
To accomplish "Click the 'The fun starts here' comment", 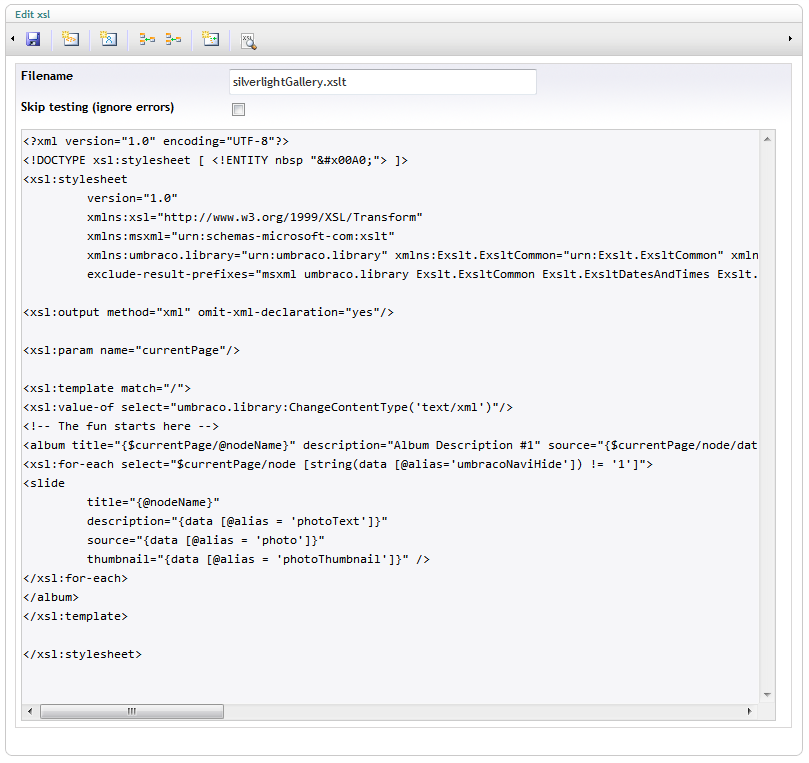I will click(121, 427).
